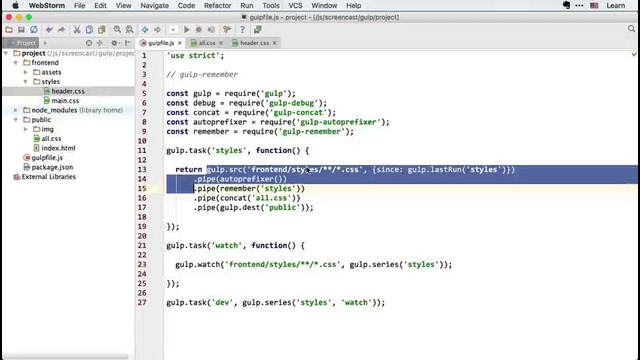This screenshot has width=640, height=360.
Task: Click the arrow beside the Project selector
Action: tap(45, 43)
